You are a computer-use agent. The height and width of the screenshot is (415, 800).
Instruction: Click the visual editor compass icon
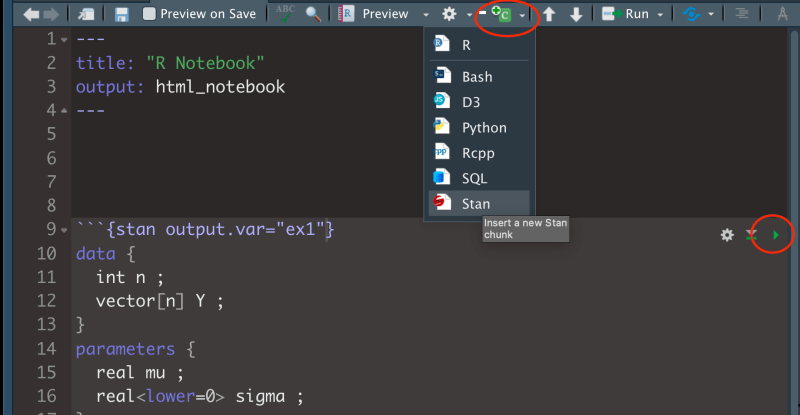(782, 14)
